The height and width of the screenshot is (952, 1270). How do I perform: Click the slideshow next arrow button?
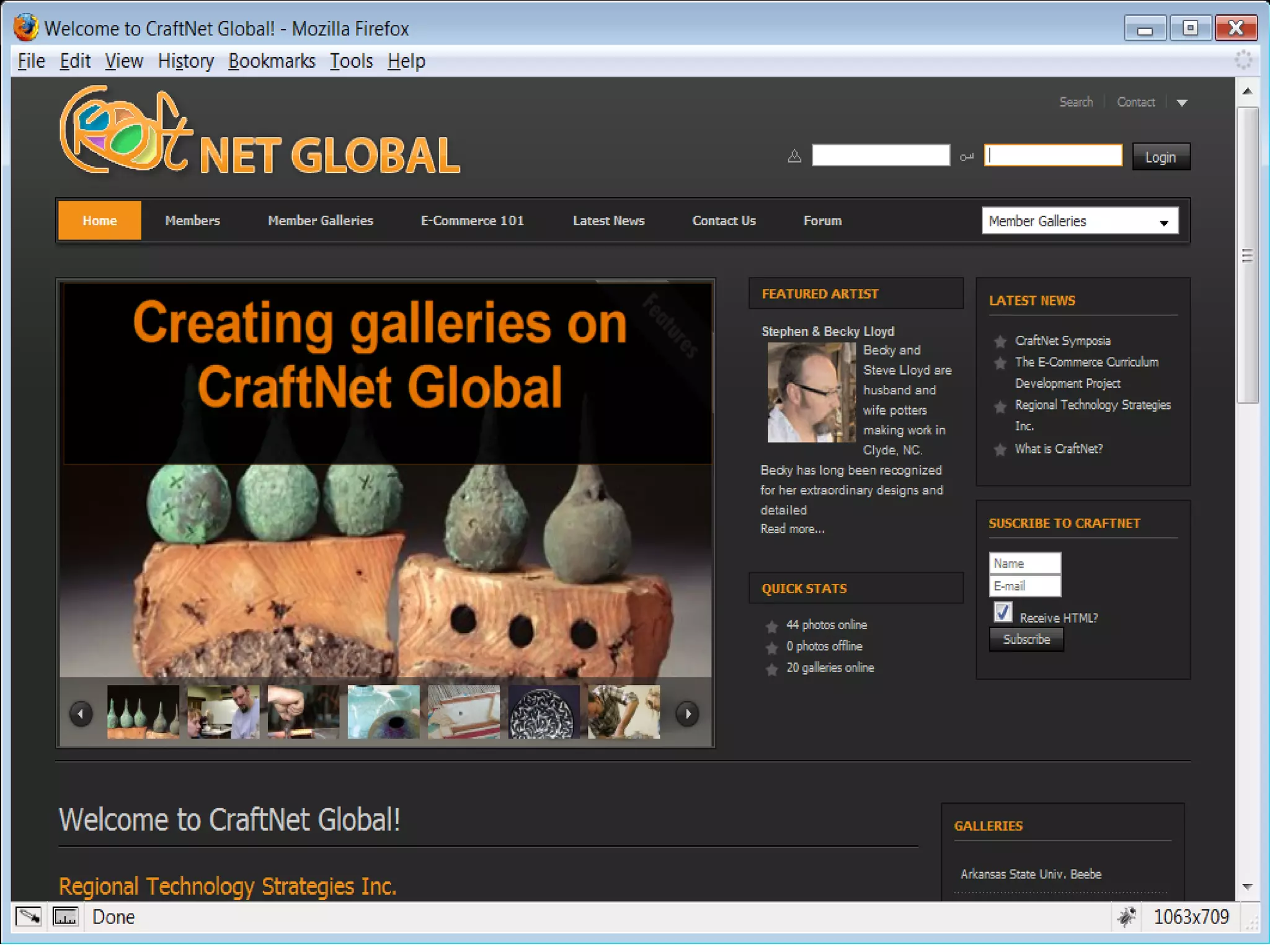[687, 713]
